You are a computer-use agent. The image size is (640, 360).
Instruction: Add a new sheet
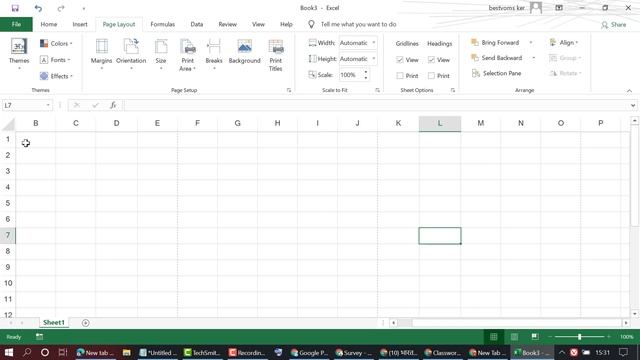pos(85,323)
